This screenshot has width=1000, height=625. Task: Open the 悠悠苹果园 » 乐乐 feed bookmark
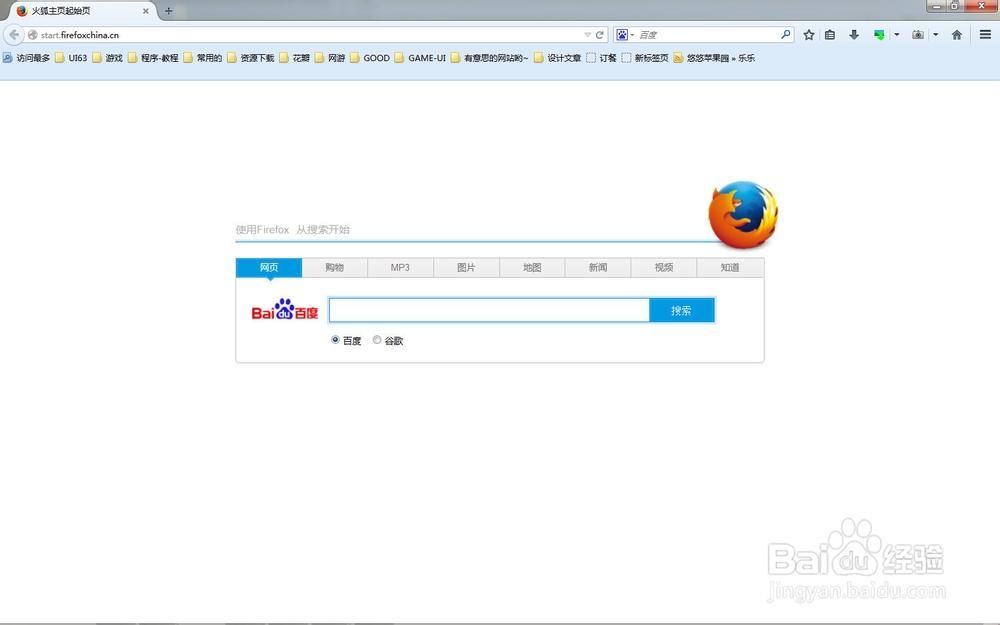(714, 58)
